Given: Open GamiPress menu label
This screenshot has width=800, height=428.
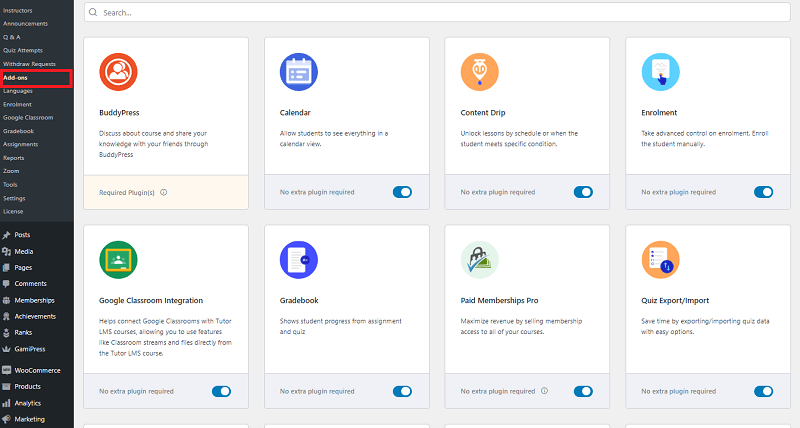Looking at the screenshot, I should click(x=30, y=349).
